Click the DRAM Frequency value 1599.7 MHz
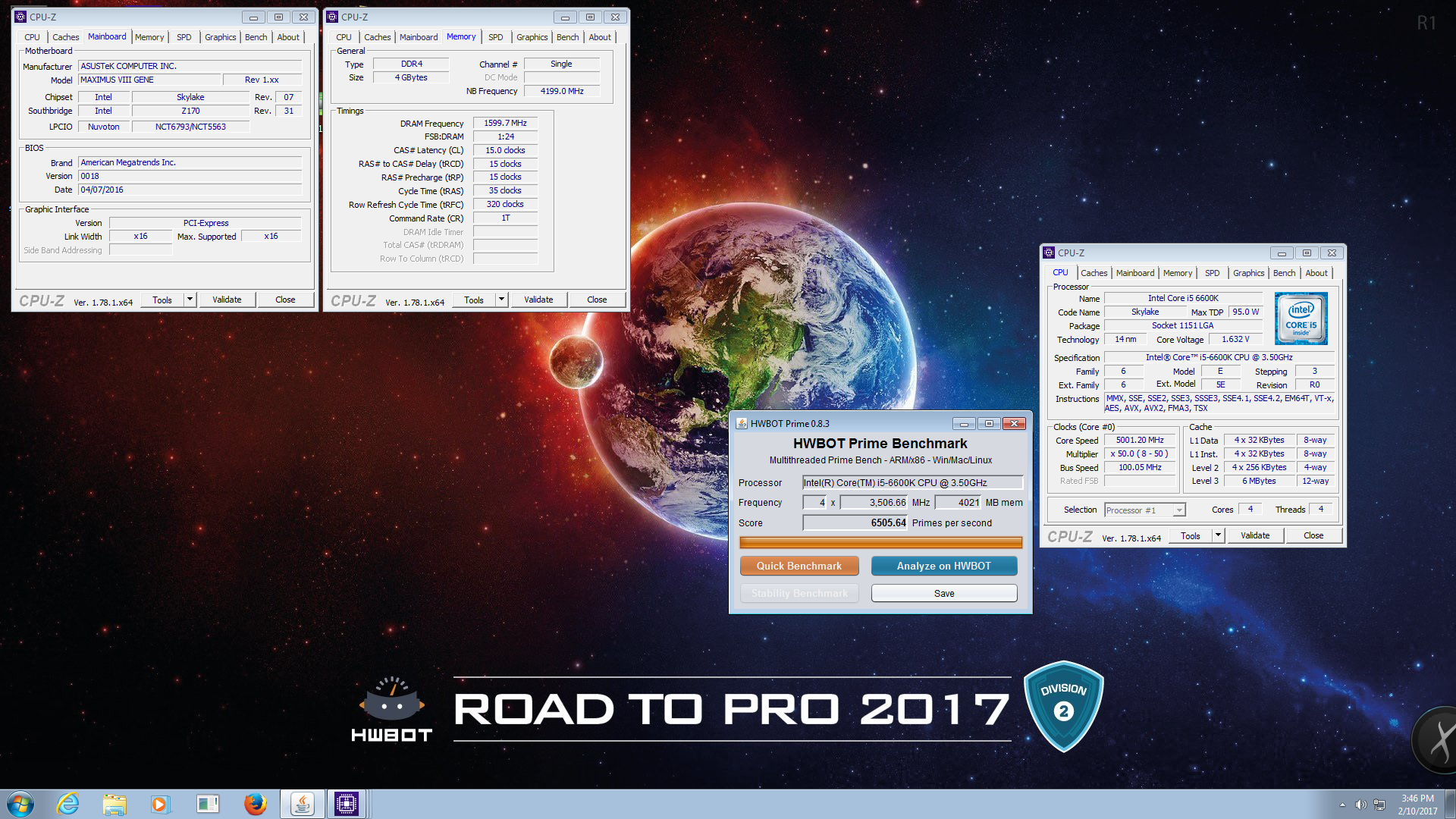This screenshot has height=819, width=1456. pos(505,123)
